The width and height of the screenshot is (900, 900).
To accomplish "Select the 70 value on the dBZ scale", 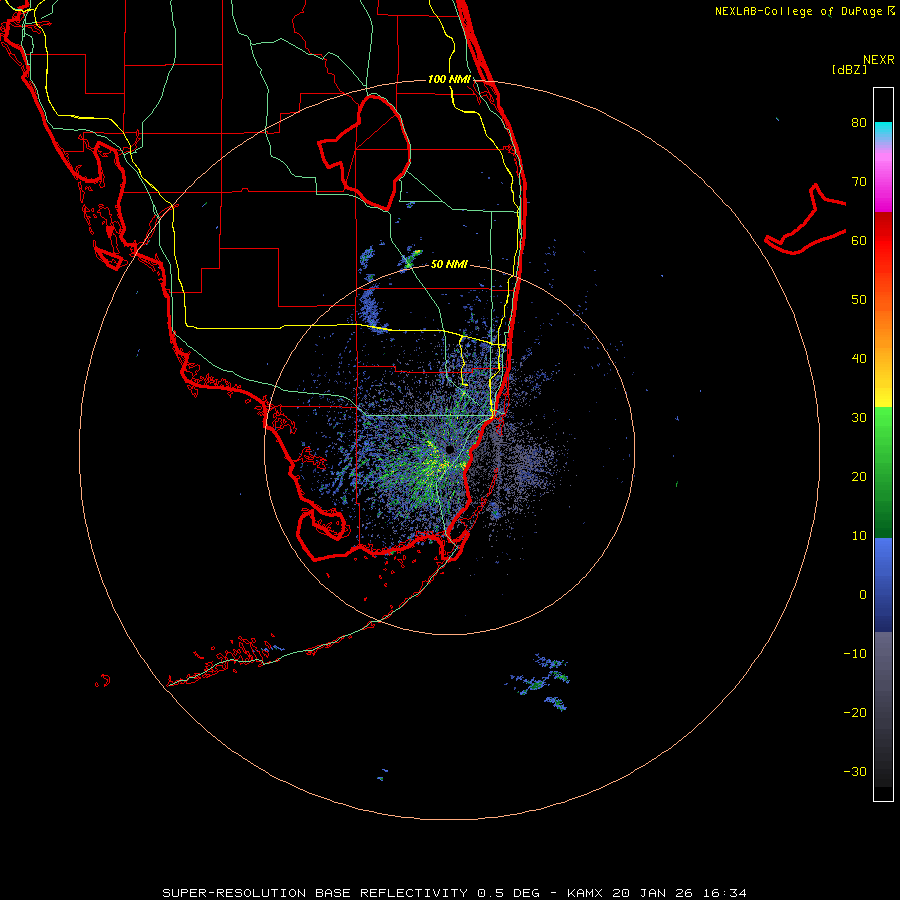I will pyautogui.click(x=859, y=181).
